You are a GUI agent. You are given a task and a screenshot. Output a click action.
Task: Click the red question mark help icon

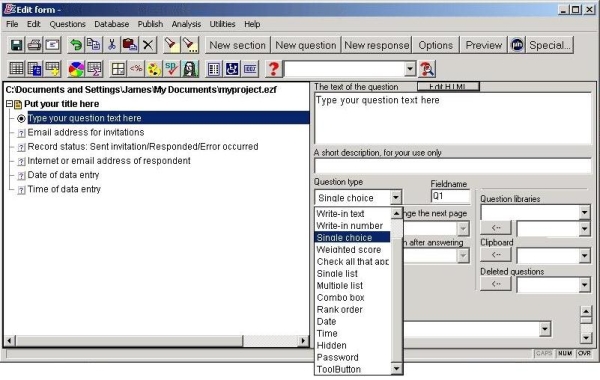[273, 69]
